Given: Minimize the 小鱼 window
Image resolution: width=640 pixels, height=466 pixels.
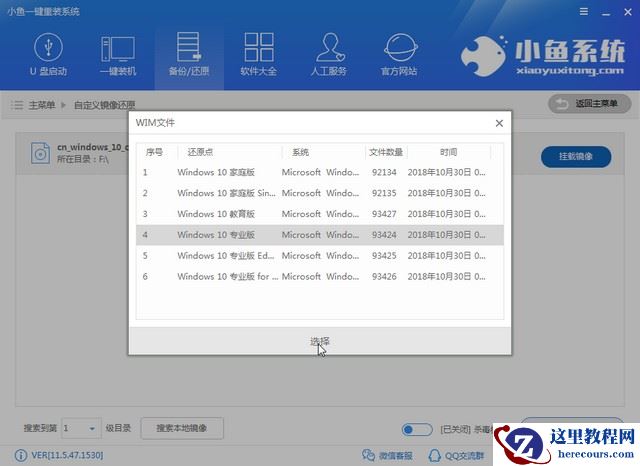Looking at the screenshot, I should [x=606, y=12].
